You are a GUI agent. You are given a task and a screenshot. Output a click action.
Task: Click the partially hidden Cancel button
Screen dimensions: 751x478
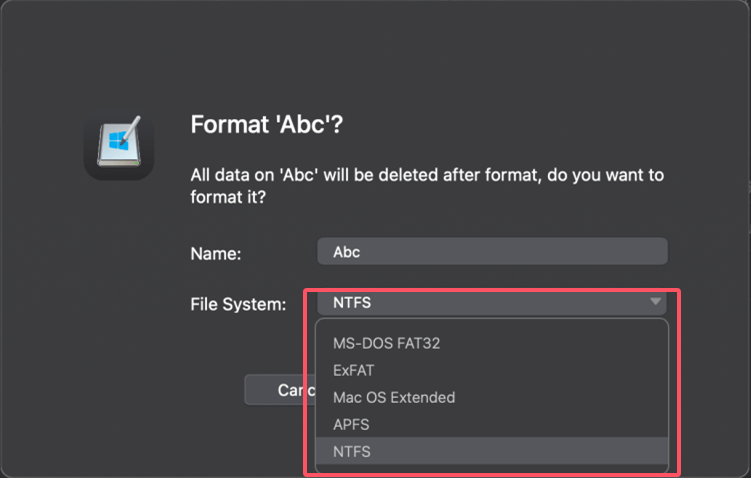(280, 390)
